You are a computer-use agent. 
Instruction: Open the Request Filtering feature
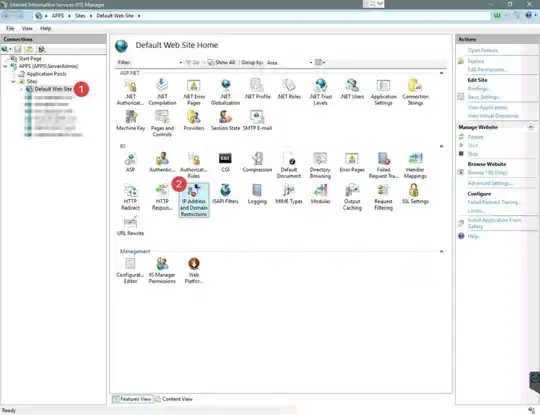384,197
